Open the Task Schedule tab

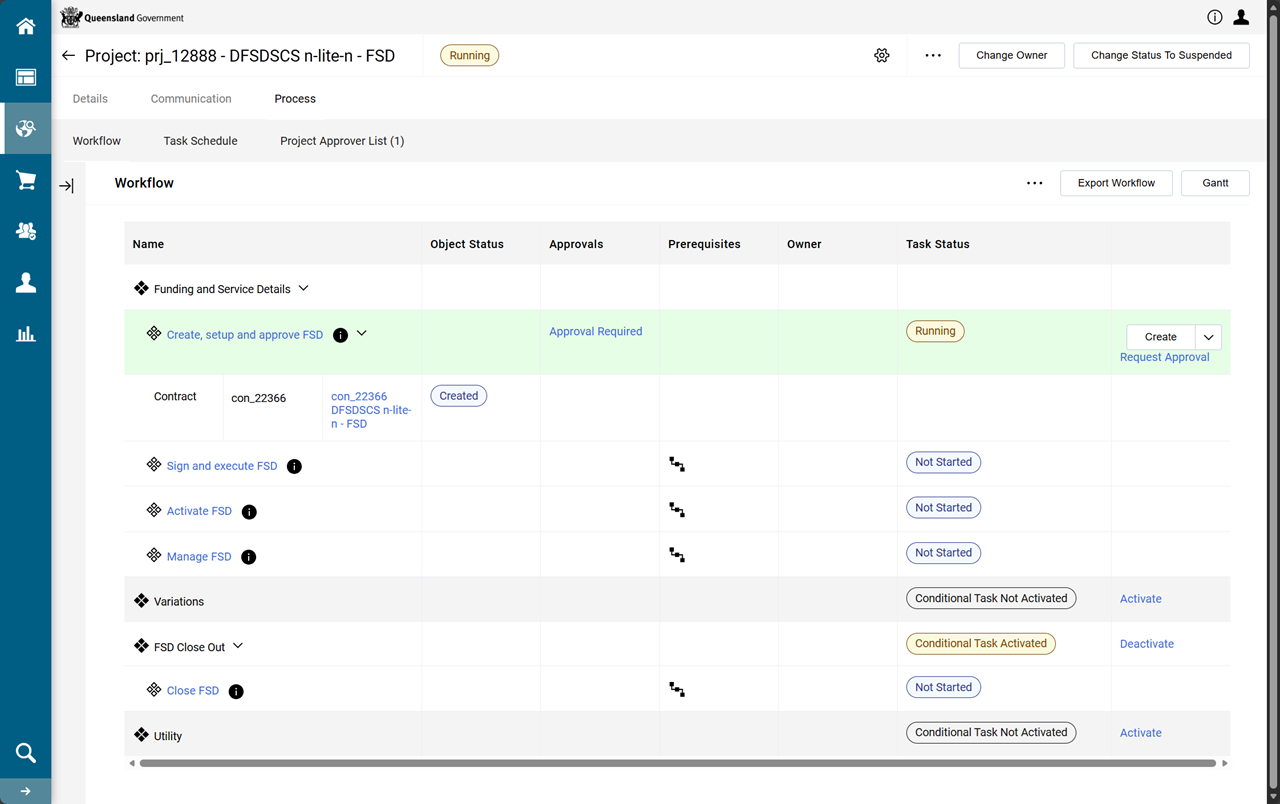point(200,141)
